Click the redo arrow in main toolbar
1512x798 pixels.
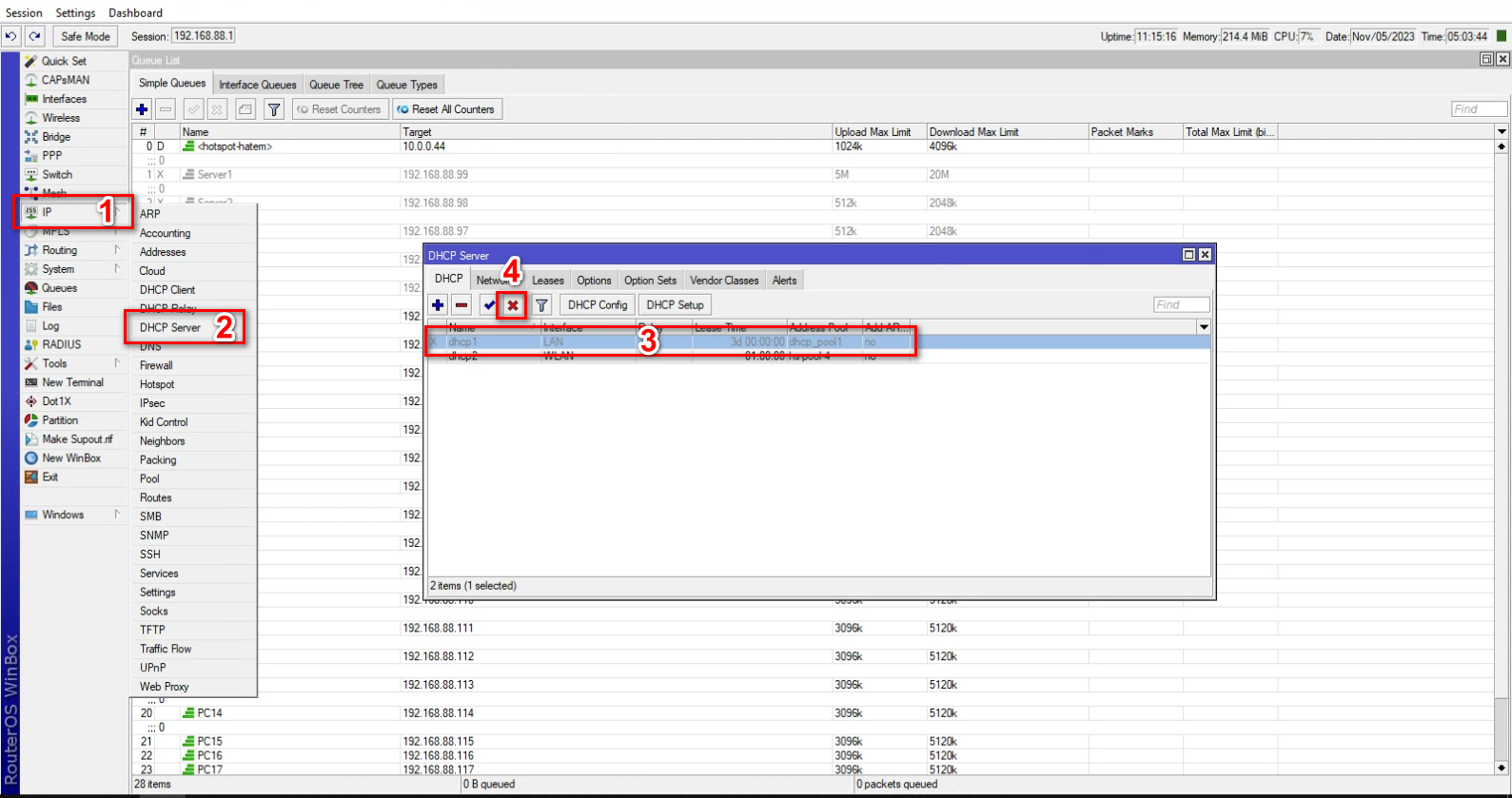[x=35, y=36]
